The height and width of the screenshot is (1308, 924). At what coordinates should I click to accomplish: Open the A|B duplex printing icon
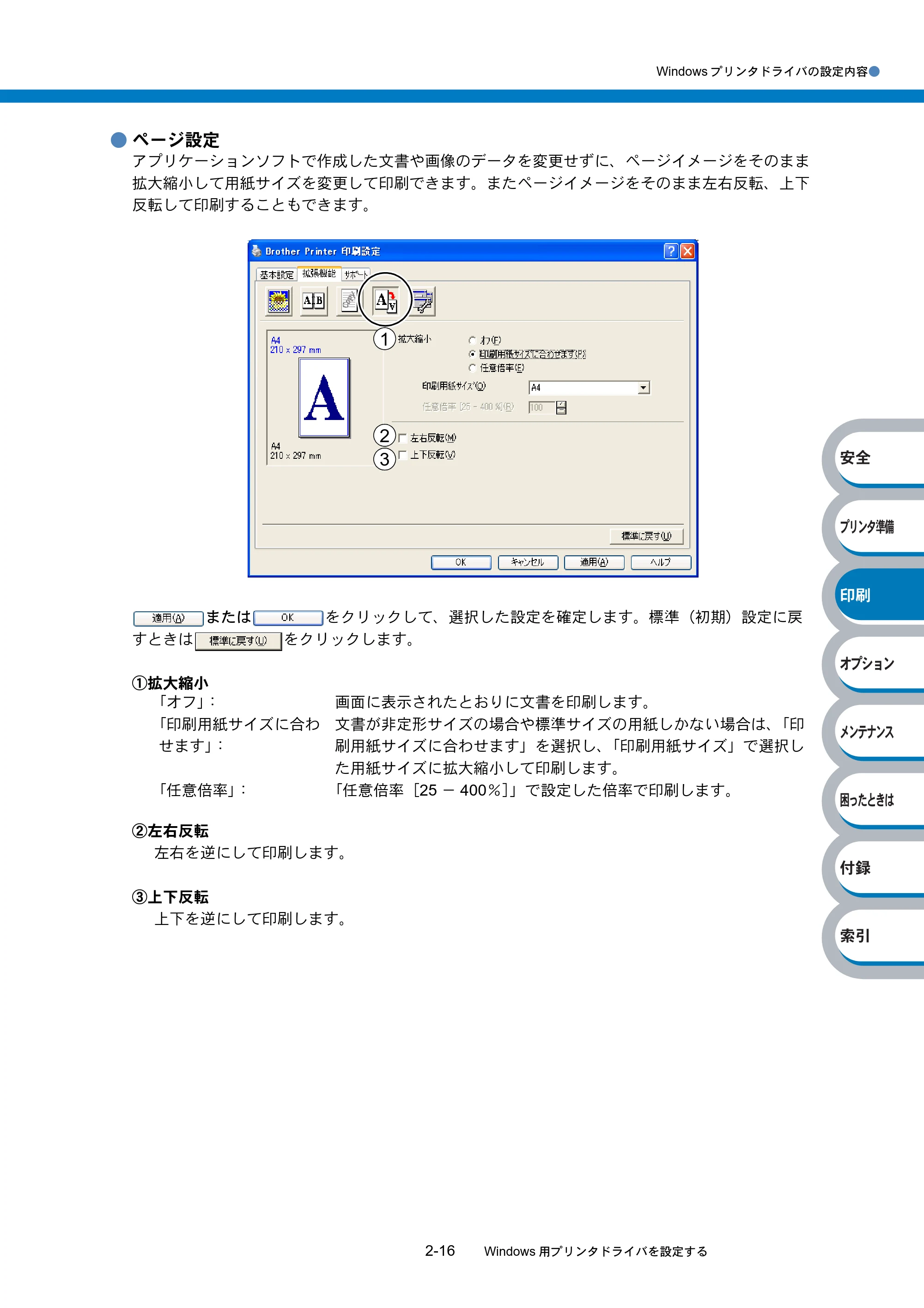(313, 301)
